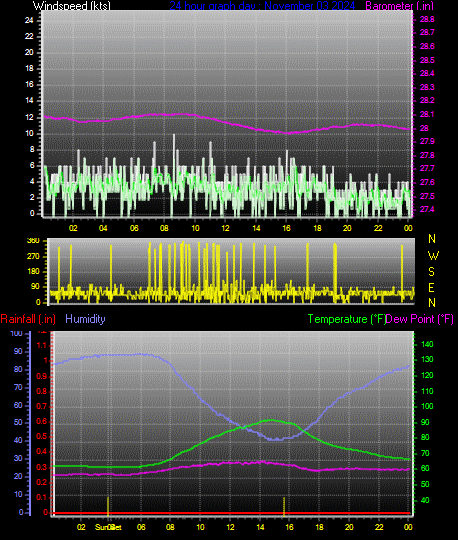This screenshot has width=458, height=540.
Task: Click the 2 value on windspeed axis
Action: [x=32, y=198]
